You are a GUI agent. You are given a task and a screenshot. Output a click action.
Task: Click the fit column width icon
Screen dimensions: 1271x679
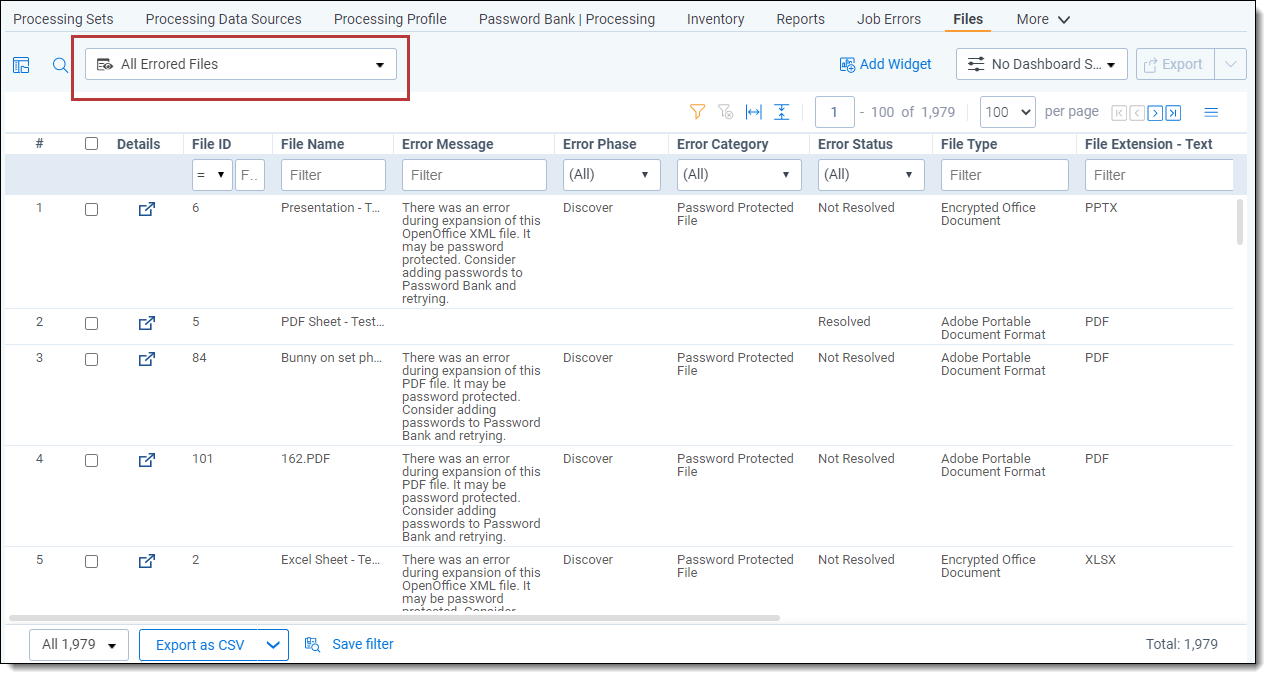coord(754,112)
